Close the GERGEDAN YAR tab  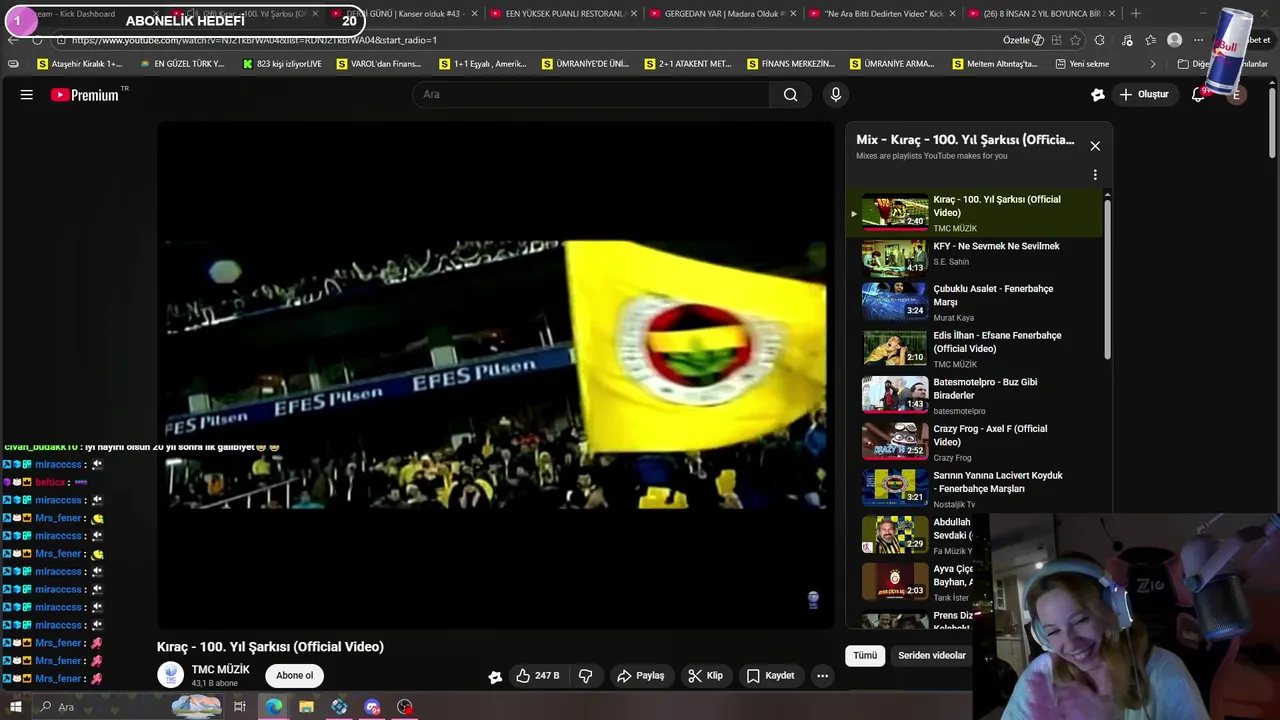click(x=794, y=14)
